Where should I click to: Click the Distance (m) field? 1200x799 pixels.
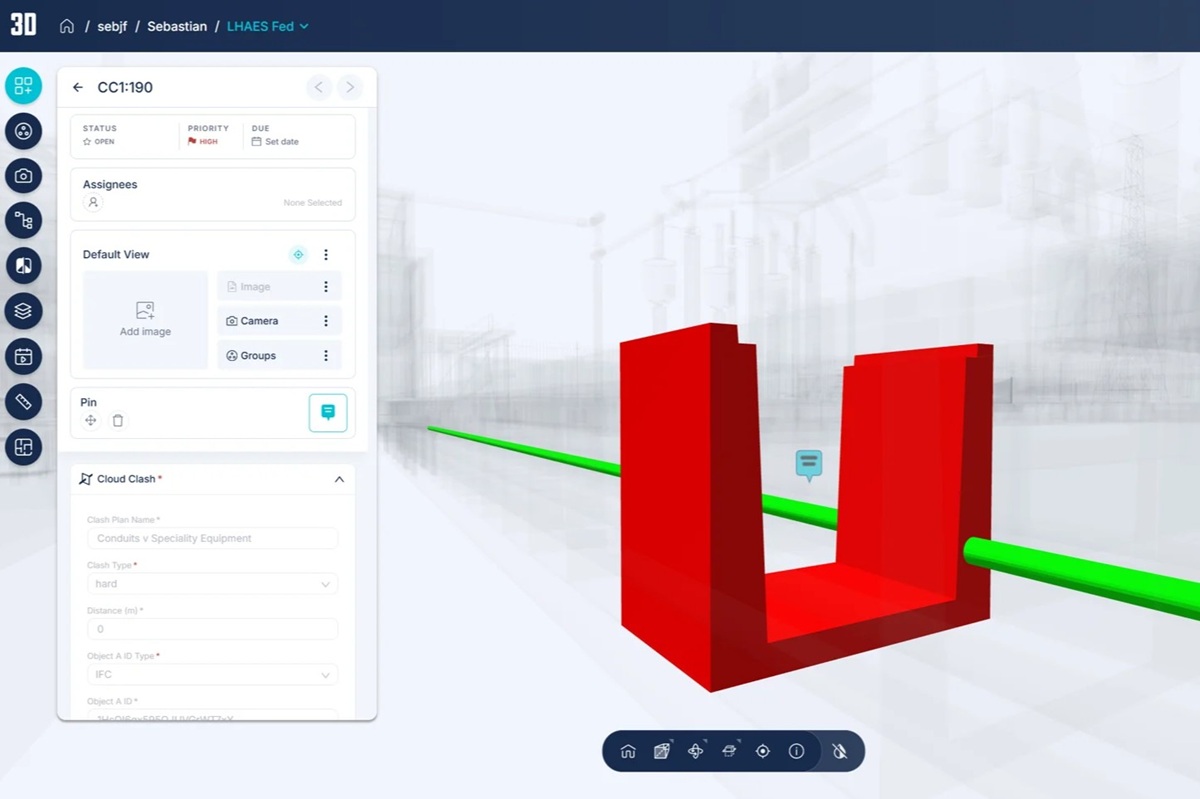point(212,629)
